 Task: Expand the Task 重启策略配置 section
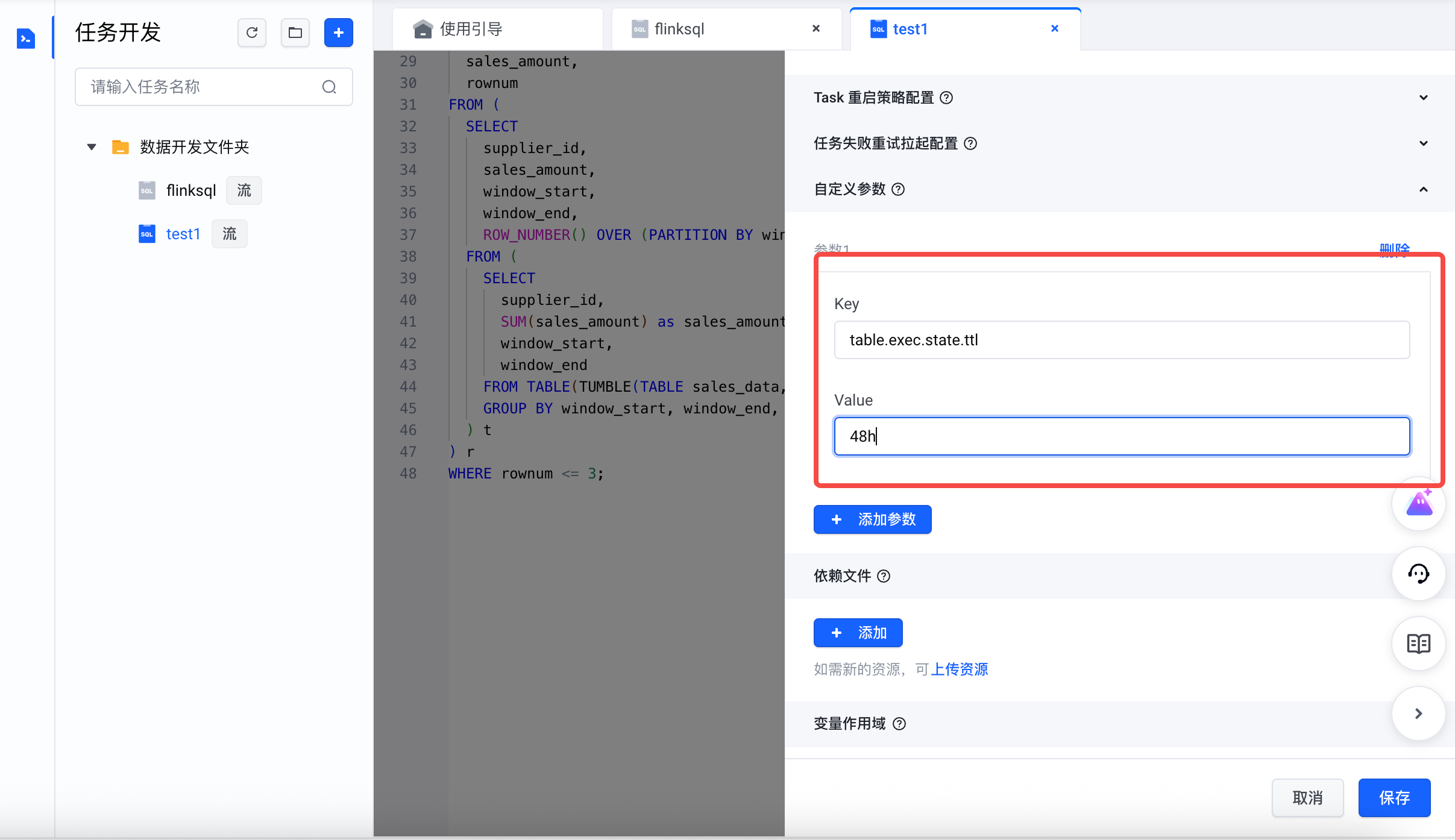click(x=1424, y=98)
